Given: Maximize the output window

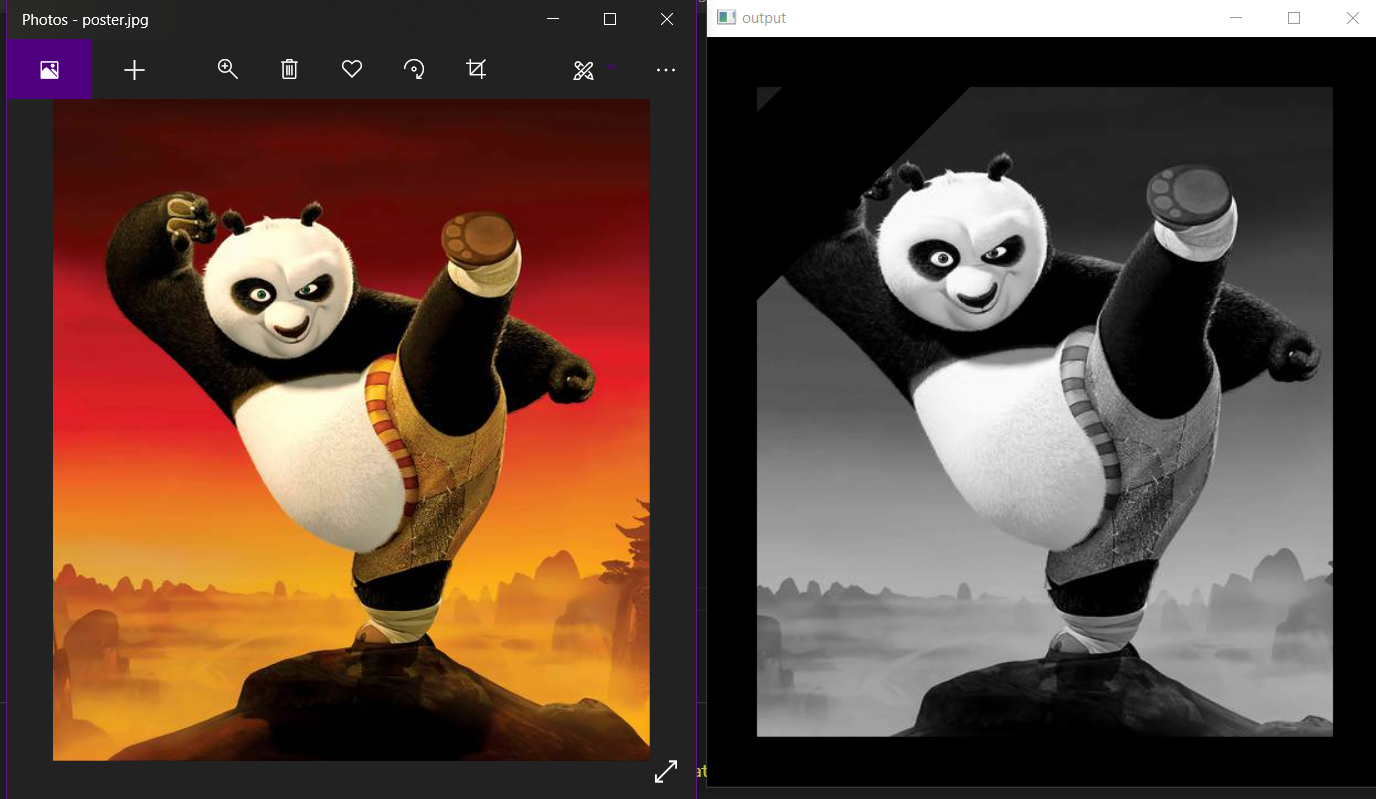Looking at the screenshot, I should [x=1294, y=18].
